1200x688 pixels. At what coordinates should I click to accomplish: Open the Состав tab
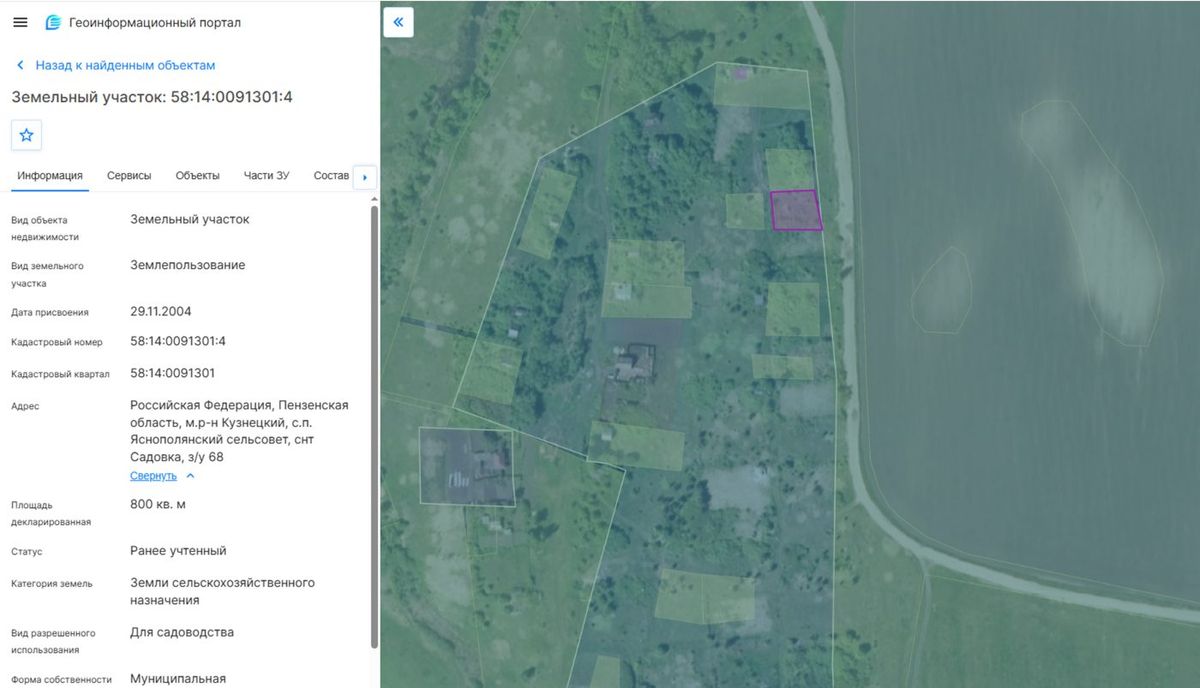(331, 175)
